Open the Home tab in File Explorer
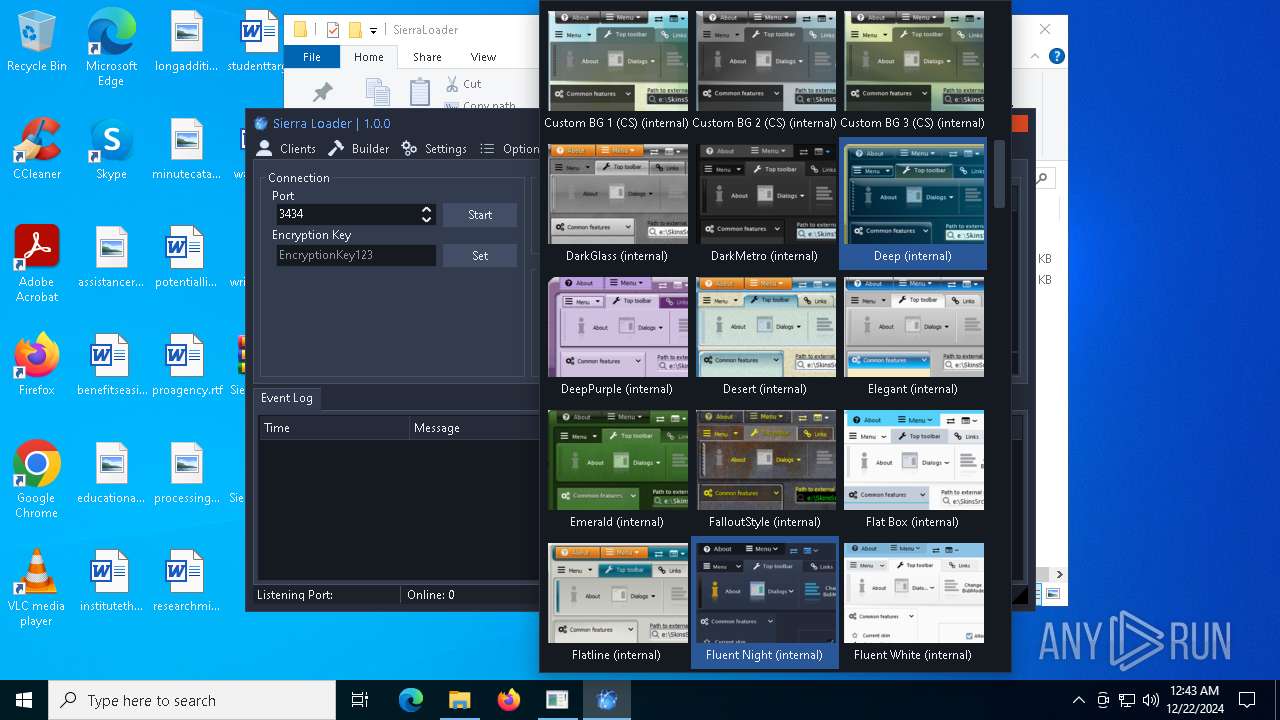 click(x=369, y=57)
